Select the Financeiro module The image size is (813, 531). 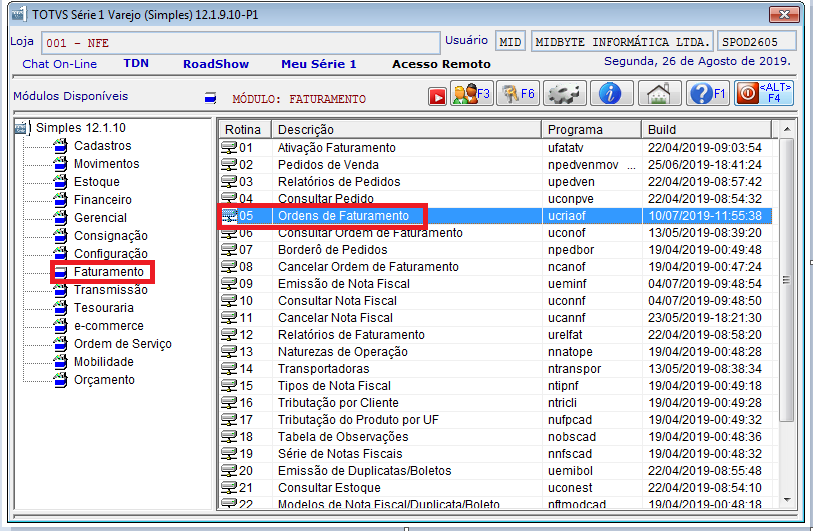click(x=103, y=200)
